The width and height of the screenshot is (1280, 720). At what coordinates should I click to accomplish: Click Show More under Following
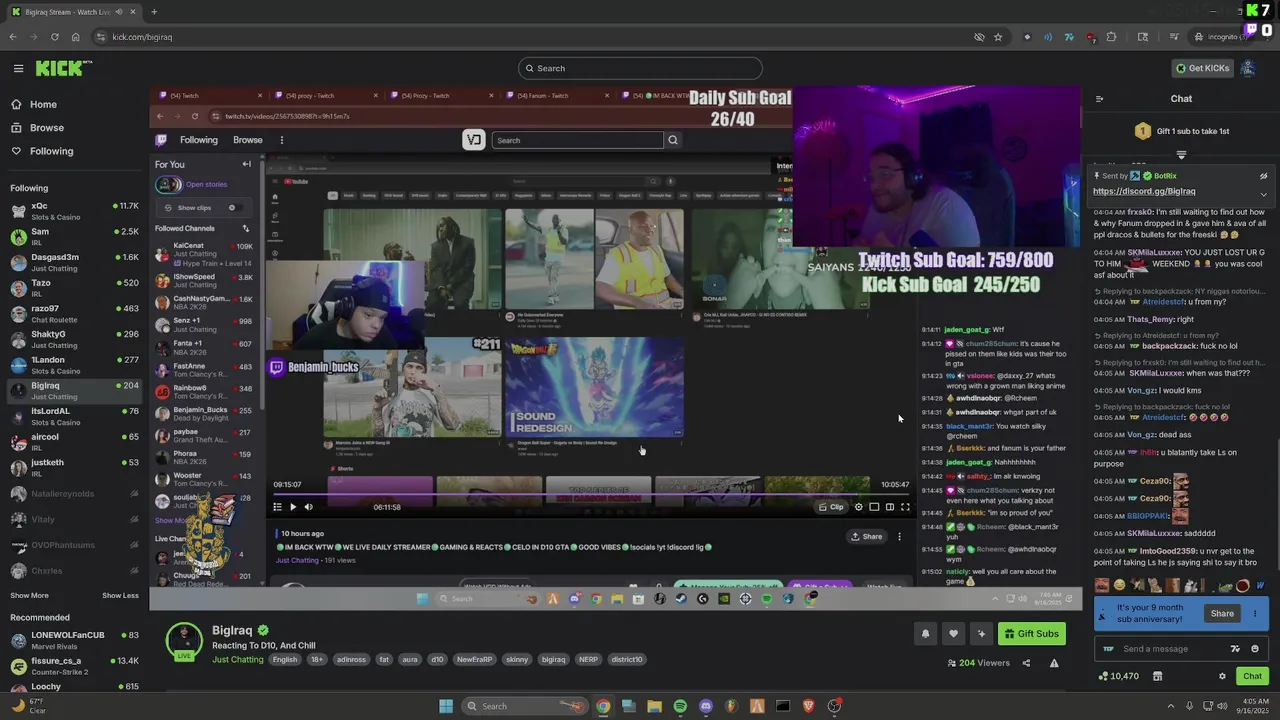[x=29, y=595]
